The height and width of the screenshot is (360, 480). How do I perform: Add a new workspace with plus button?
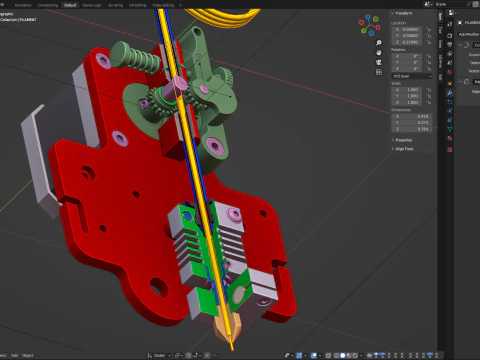click(x=180, y=5)
